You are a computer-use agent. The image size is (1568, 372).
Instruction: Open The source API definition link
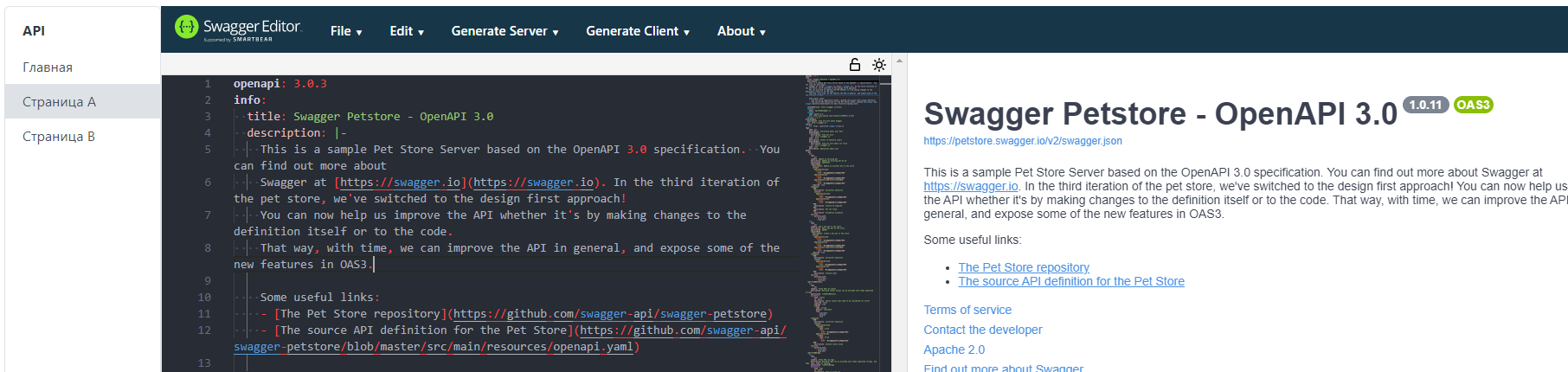(1071, 281)
